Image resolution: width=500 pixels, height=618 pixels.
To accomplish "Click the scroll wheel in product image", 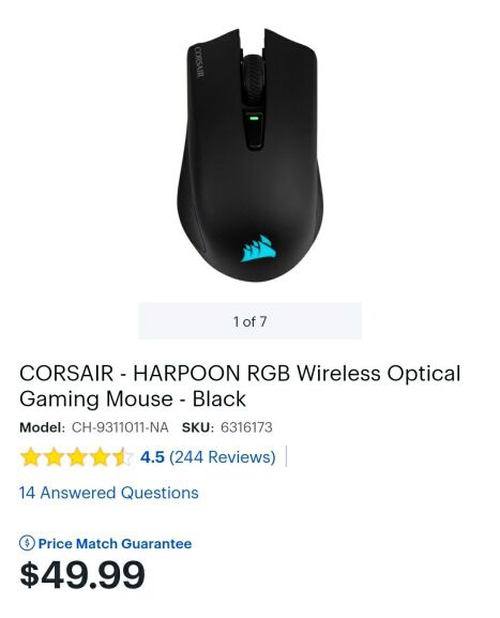I will click(x=253, y=77).
